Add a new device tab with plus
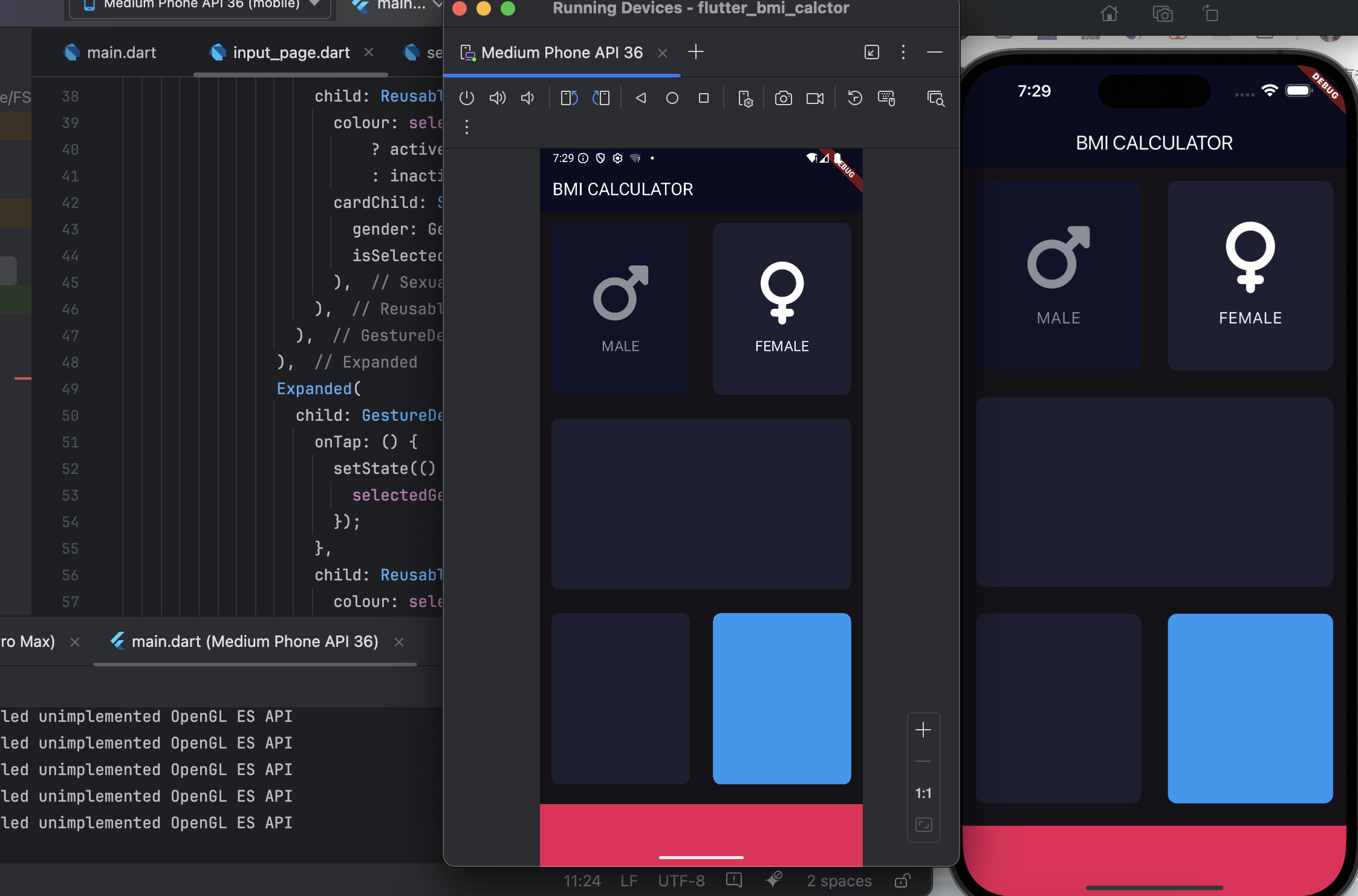Viewport: 1358px width, 896px height. pyautogui.click(x=696, y=52)
